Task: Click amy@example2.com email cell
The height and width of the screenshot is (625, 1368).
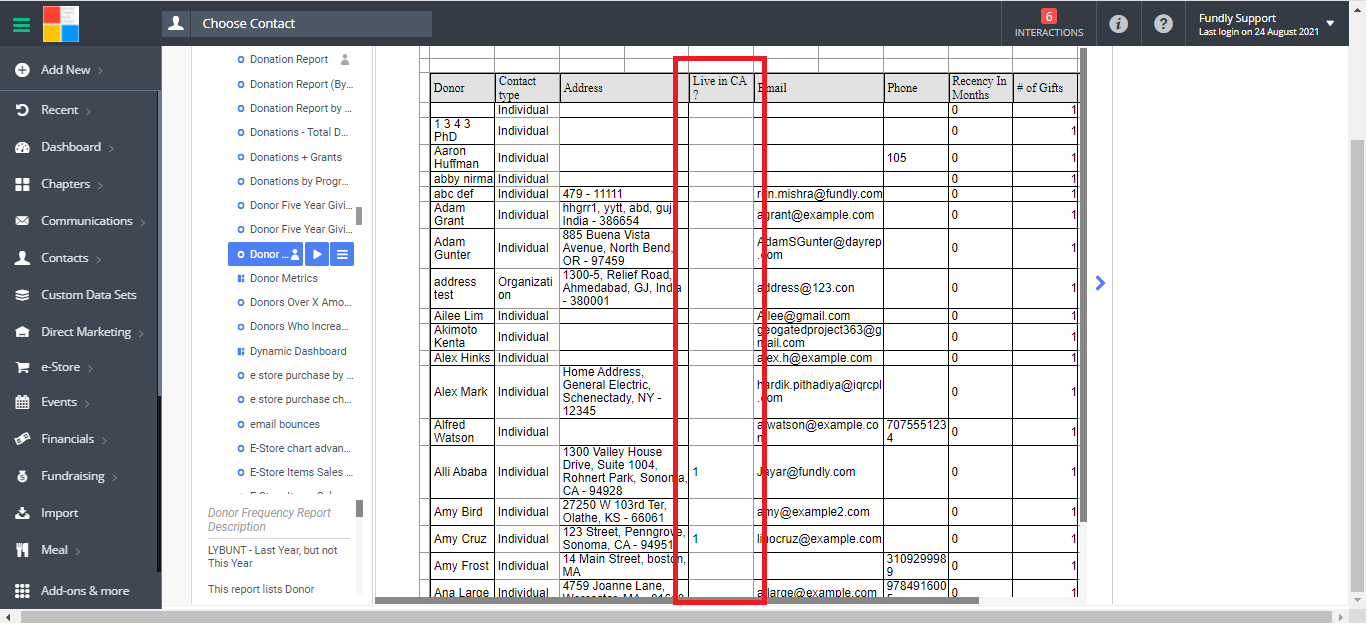Action: pyautogui.click(x=818, y=512)
